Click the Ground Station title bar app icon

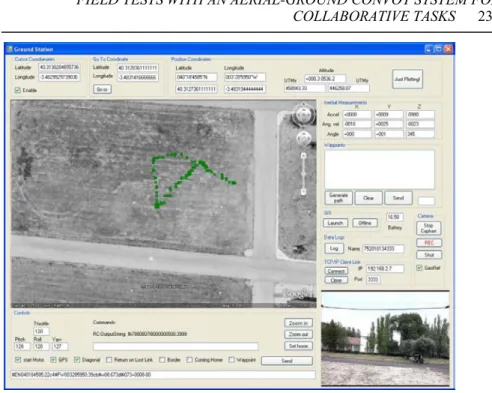pos(10,49)
